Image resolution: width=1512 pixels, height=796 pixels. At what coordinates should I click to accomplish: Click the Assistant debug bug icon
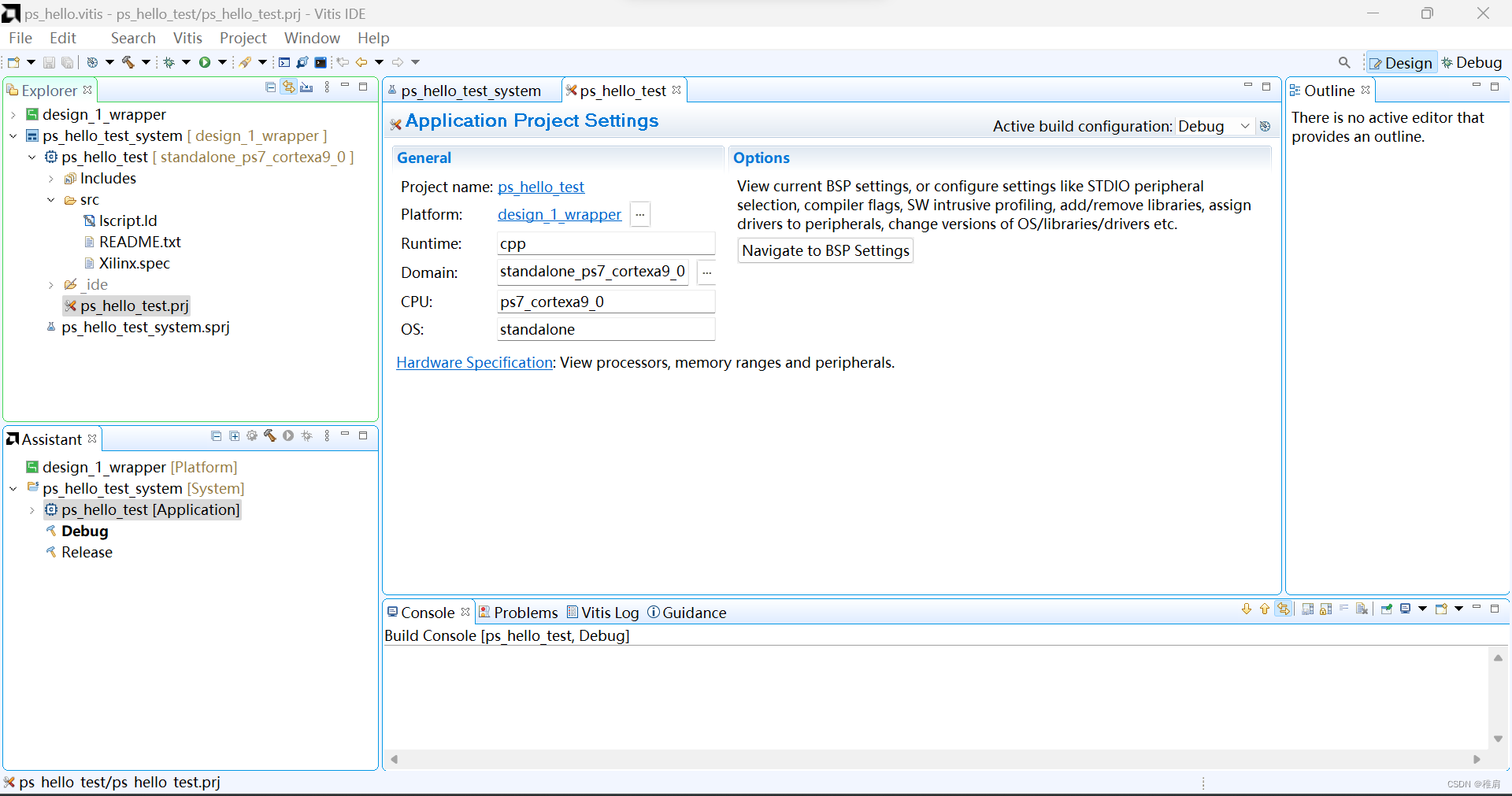click(x=307, y=435)
